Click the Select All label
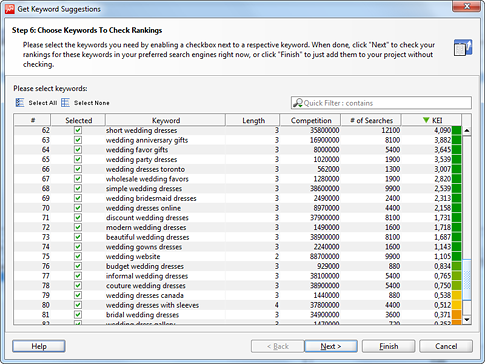This screenshot has width=485, height=364. [x=43, y=103]
